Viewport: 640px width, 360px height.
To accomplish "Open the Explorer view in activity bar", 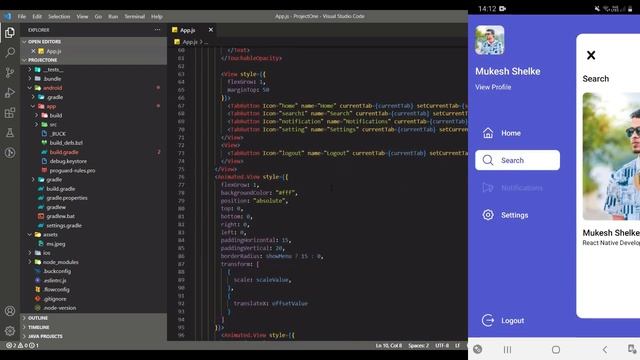I will (10, 32).
